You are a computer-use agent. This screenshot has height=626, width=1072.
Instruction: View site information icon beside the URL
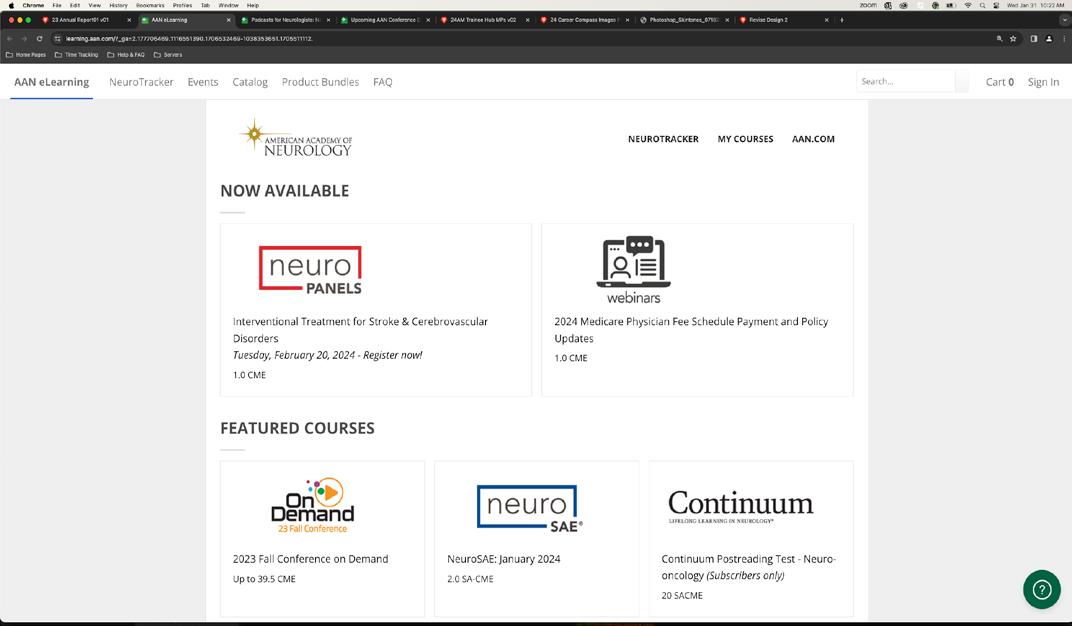point(57,39)
